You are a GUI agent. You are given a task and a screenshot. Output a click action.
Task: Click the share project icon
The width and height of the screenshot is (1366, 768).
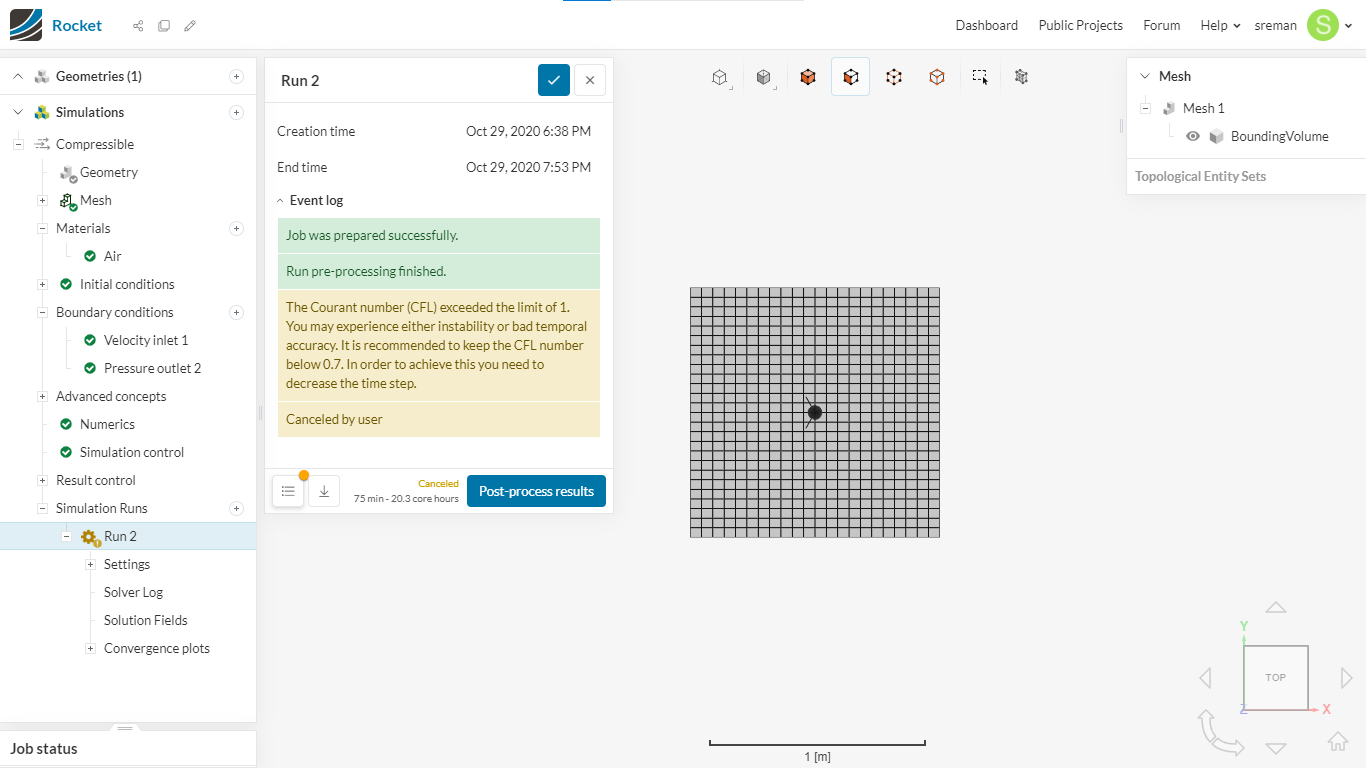click(x=138, y=26)
